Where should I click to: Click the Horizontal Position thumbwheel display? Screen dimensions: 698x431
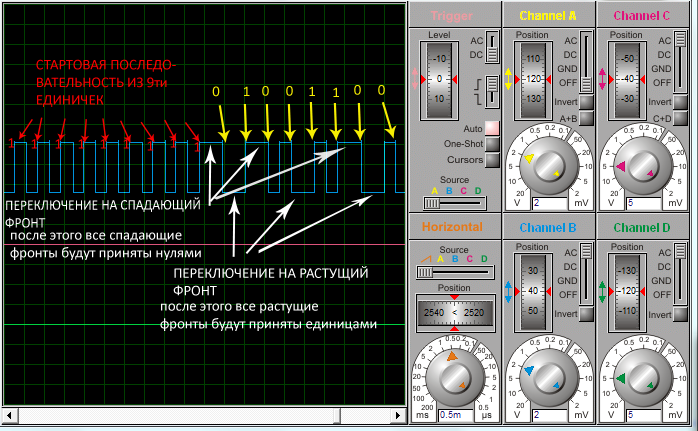pyautogui.click(x=452, y=312)
